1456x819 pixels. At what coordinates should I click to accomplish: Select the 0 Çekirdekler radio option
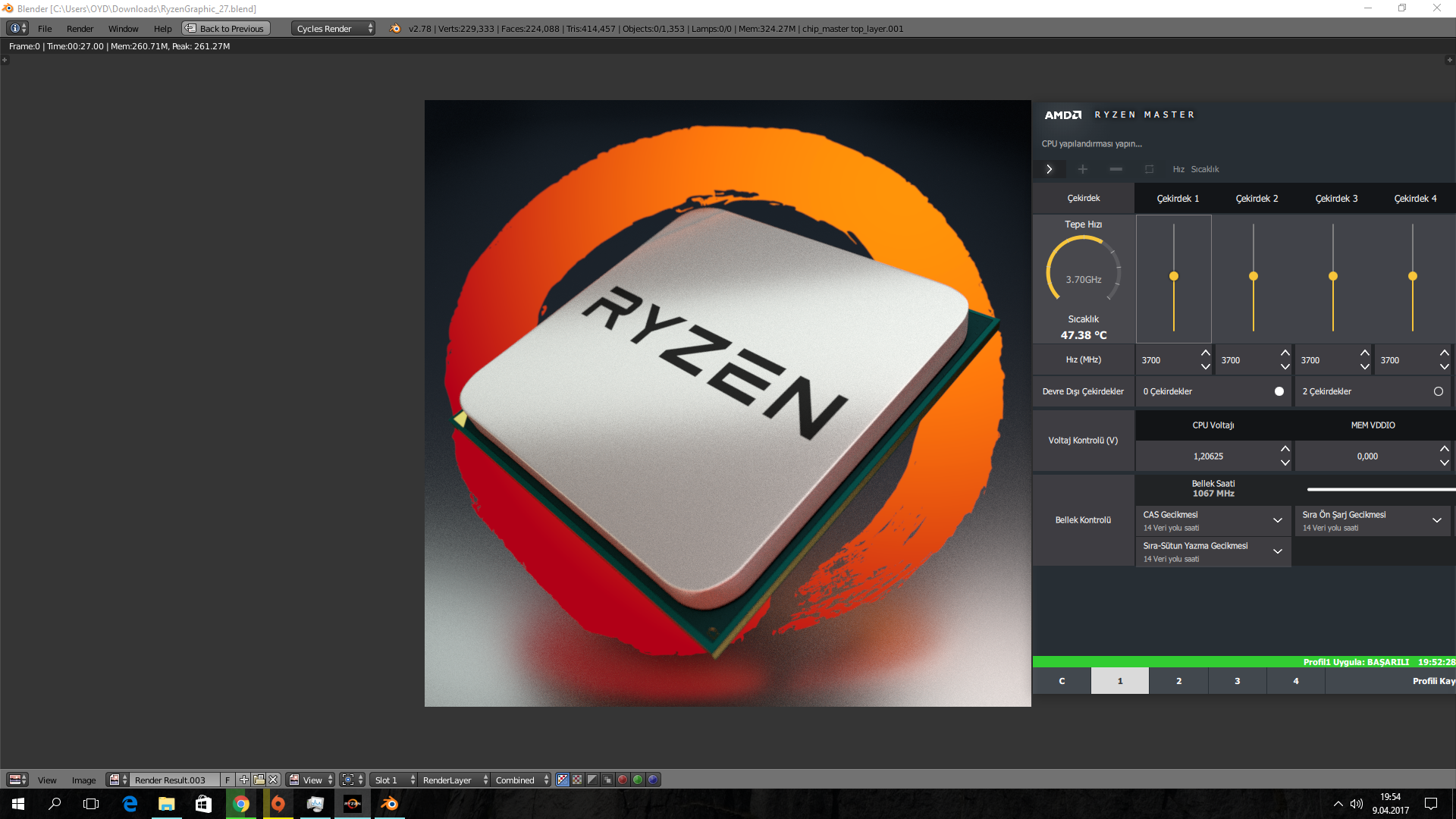tap(1279, 391)
